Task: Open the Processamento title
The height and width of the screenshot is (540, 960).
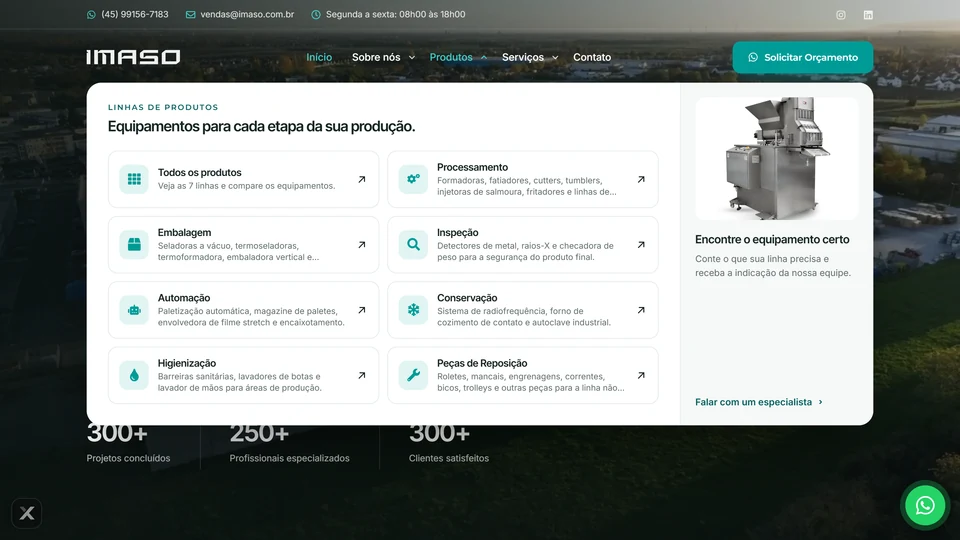Action: point(473,167)
